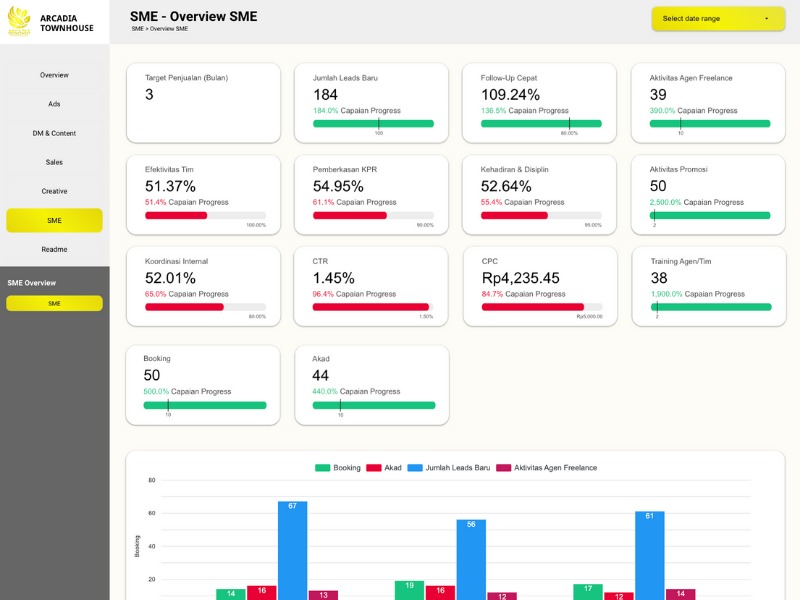
Task: Click the SME breadcrumb link in header
Action: [136, 29]
